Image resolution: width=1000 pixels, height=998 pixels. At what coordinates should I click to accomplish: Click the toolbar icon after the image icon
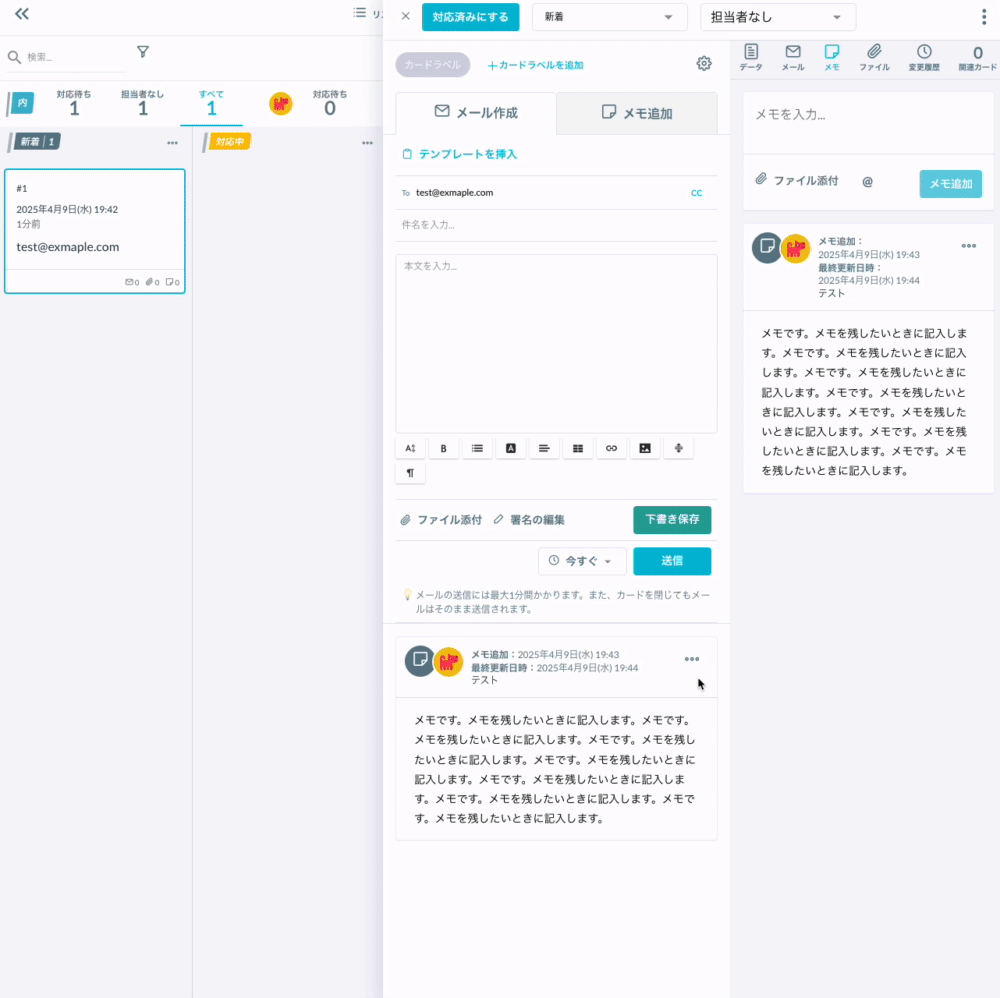coord(679,448)
